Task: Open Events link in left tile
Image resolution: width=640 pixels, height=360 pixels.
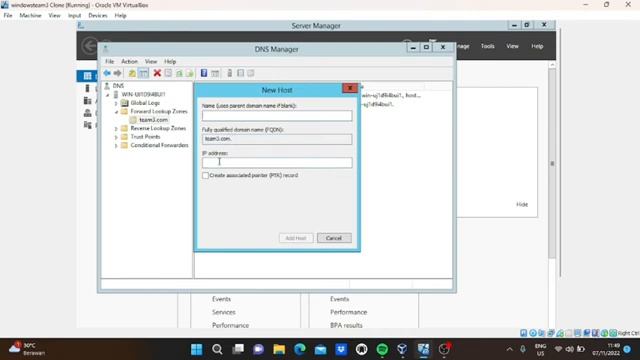Action: point(221,299)
